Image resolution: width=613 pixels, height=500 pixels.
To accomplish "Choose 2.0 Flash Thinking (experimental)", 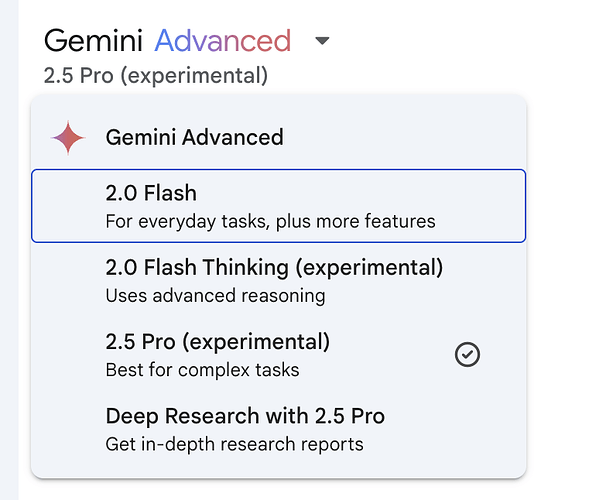I will [278, 280].
